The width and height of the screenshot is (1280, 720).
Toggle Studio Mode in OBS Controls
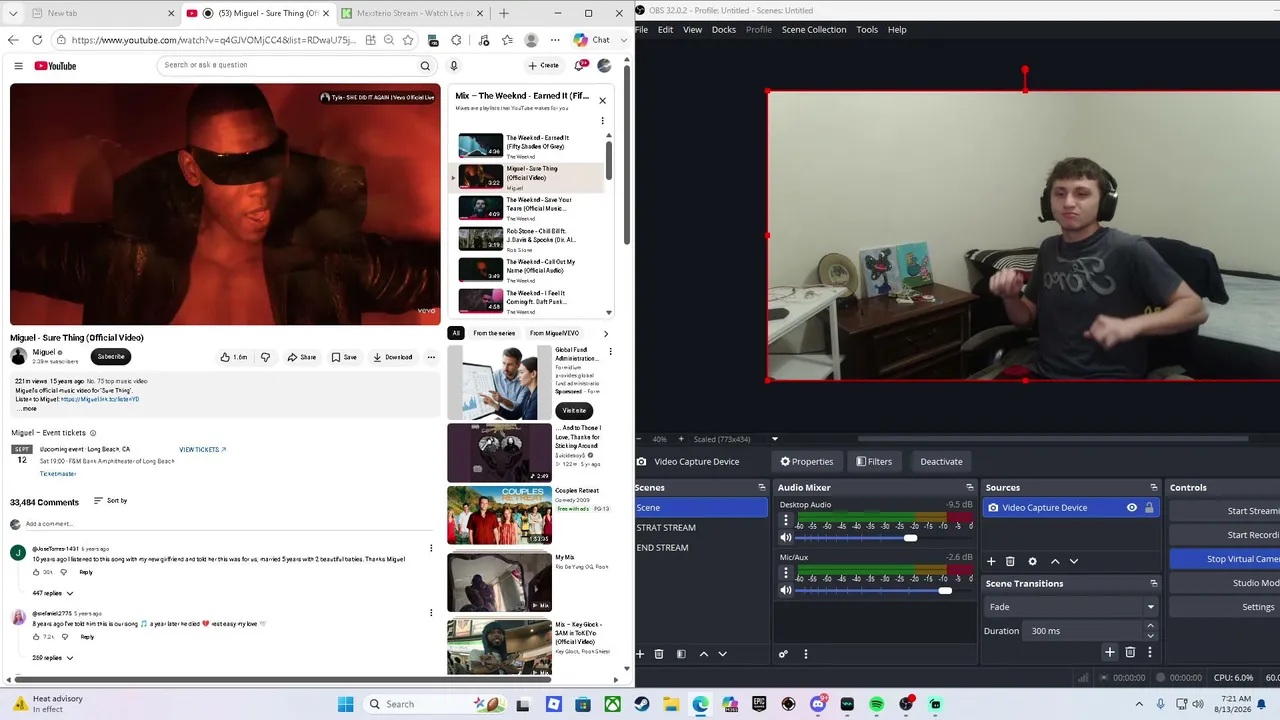pyautogui.click(x=1224, y=583)
